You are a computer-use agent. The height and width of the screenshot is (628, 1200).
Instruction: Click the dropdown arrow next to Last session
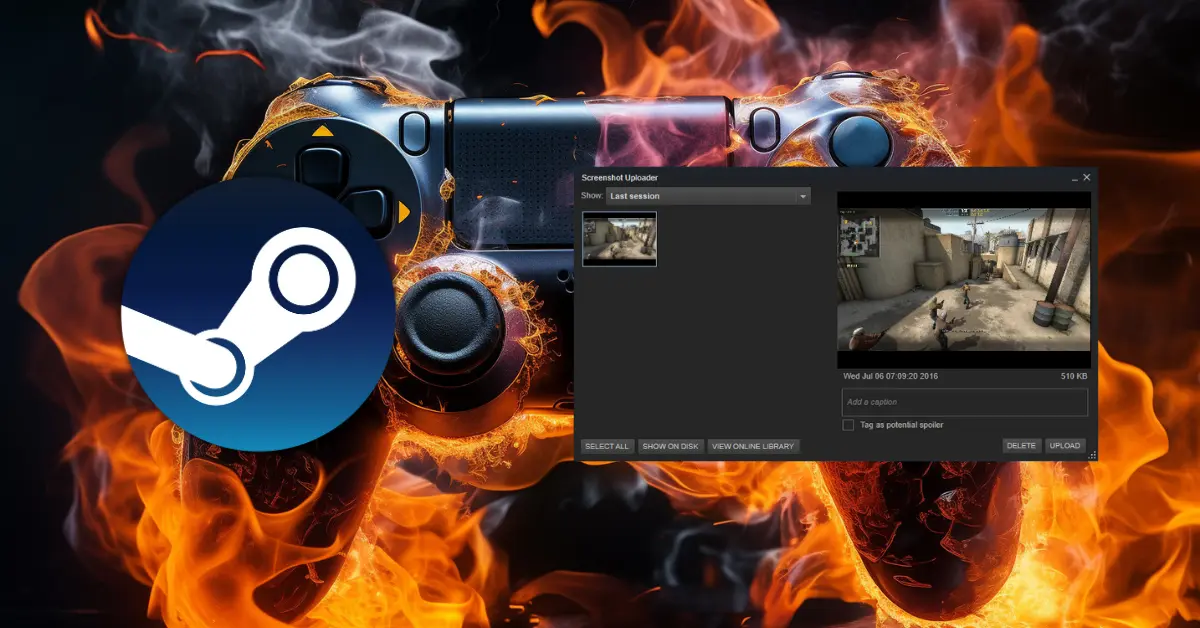[x=802, y=196]
